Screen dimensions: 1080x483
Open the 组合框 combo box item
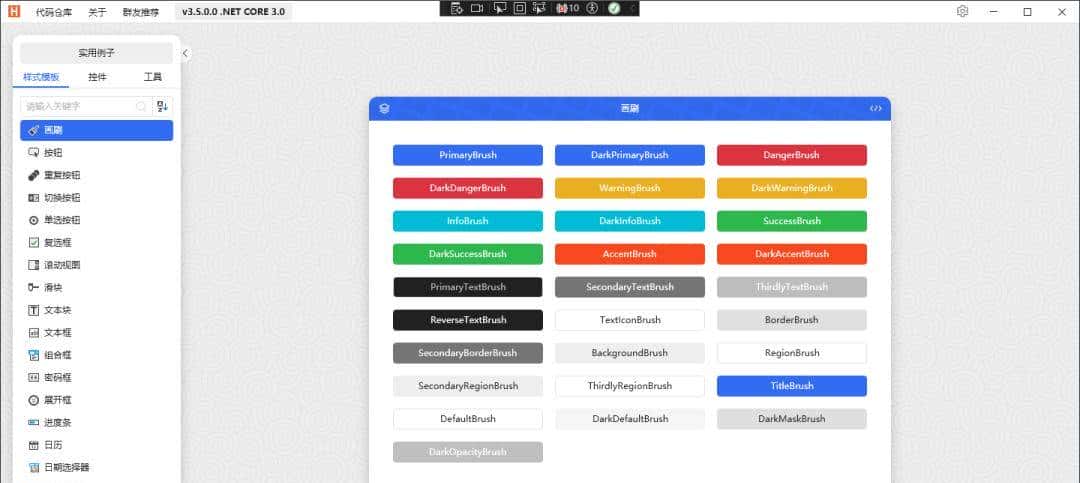[57, 355]
